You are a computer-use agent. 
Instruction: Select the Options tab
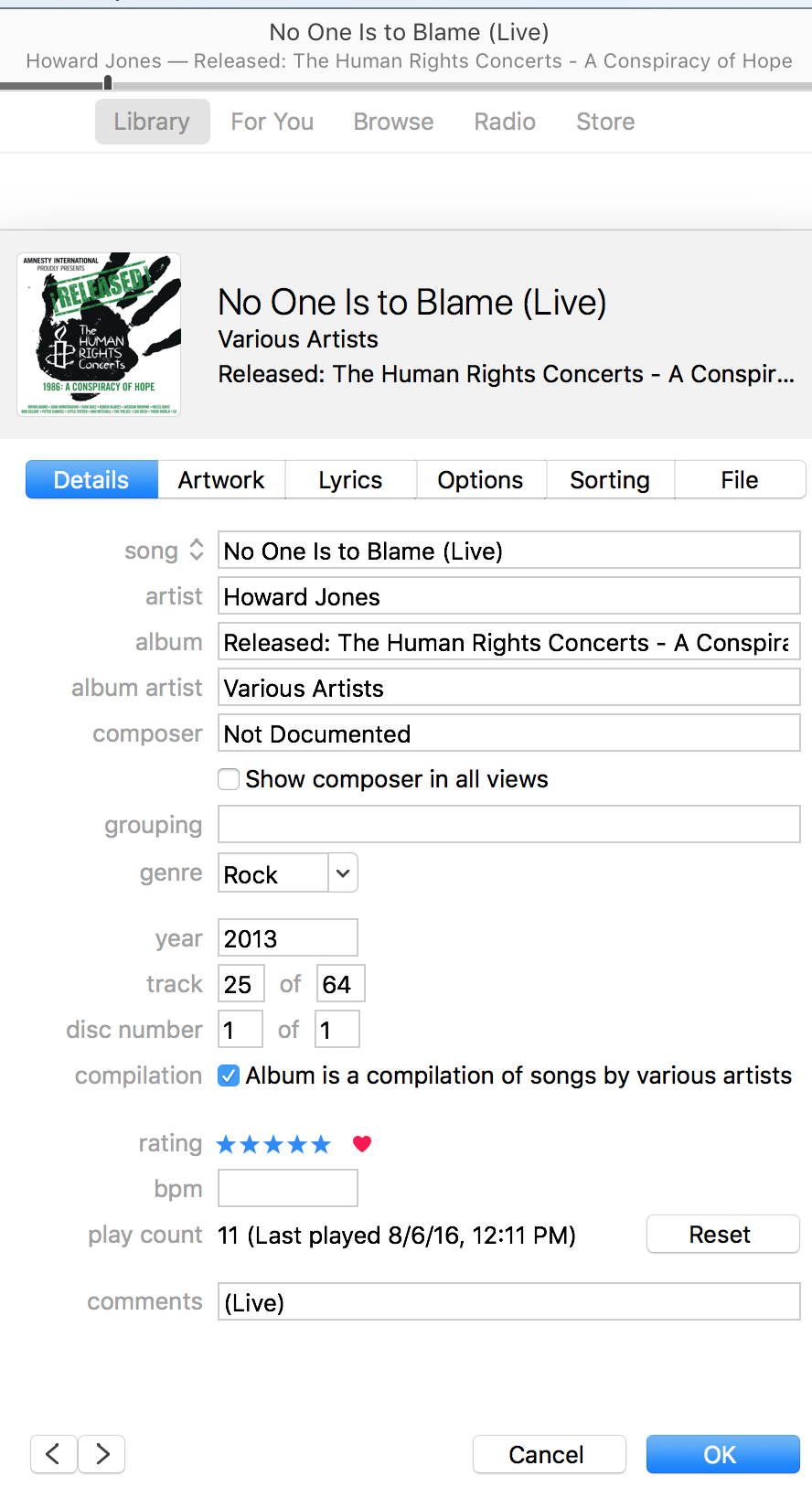pyautogui.click(x=480, y=480)
